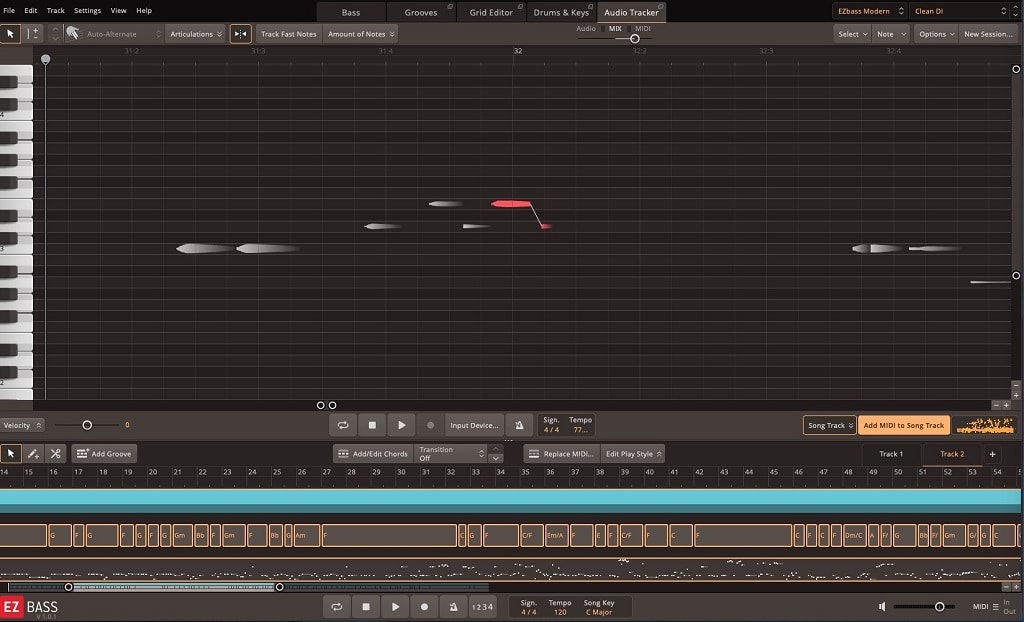Image resolution: width=1024 pixels, height=622 pixels.
Task: Open the Select dropdown
Action: [x=852, y=34]
